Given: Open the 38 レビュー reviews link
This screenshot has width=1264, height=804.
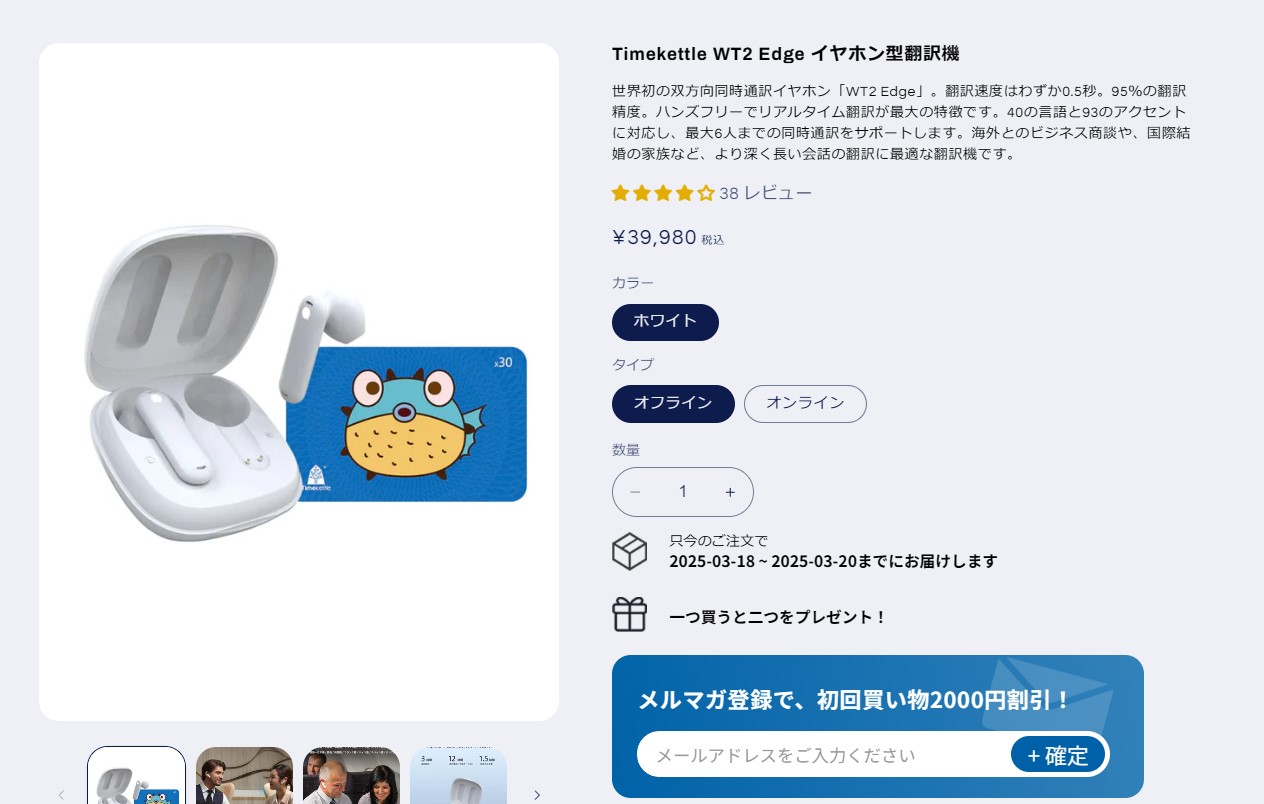Looking at the screenshot, I should click(x=765, y=193).
